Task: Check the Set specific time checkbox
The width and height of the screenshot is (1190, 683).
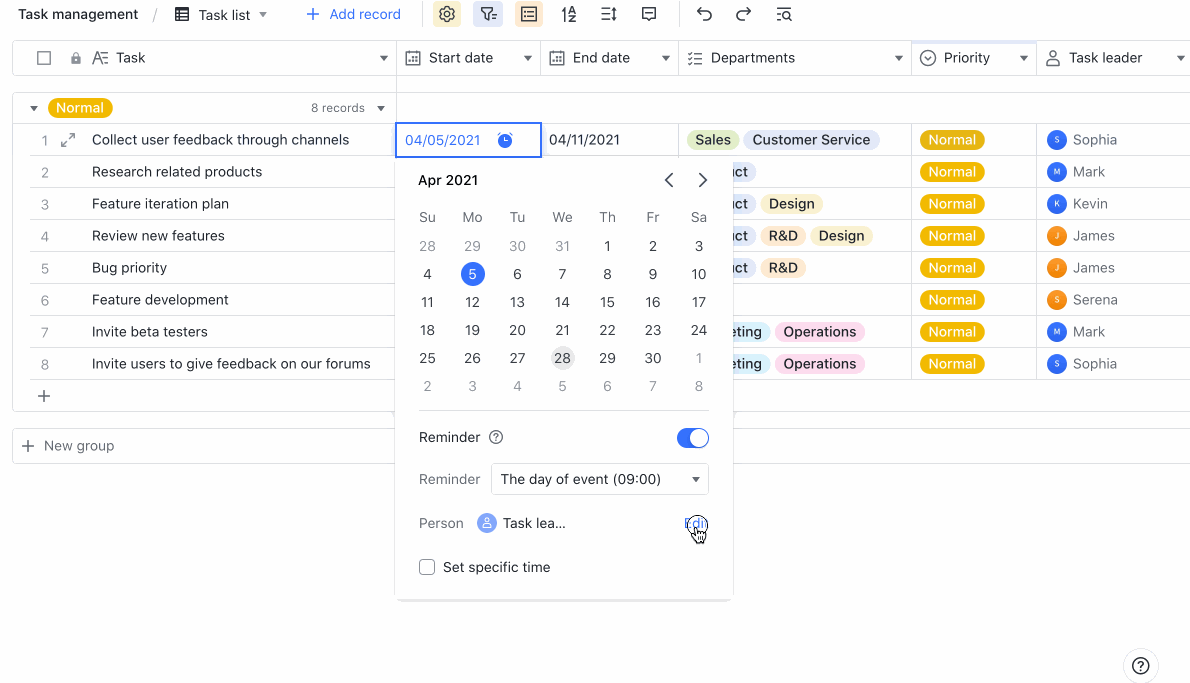Action: coord(427,566)
